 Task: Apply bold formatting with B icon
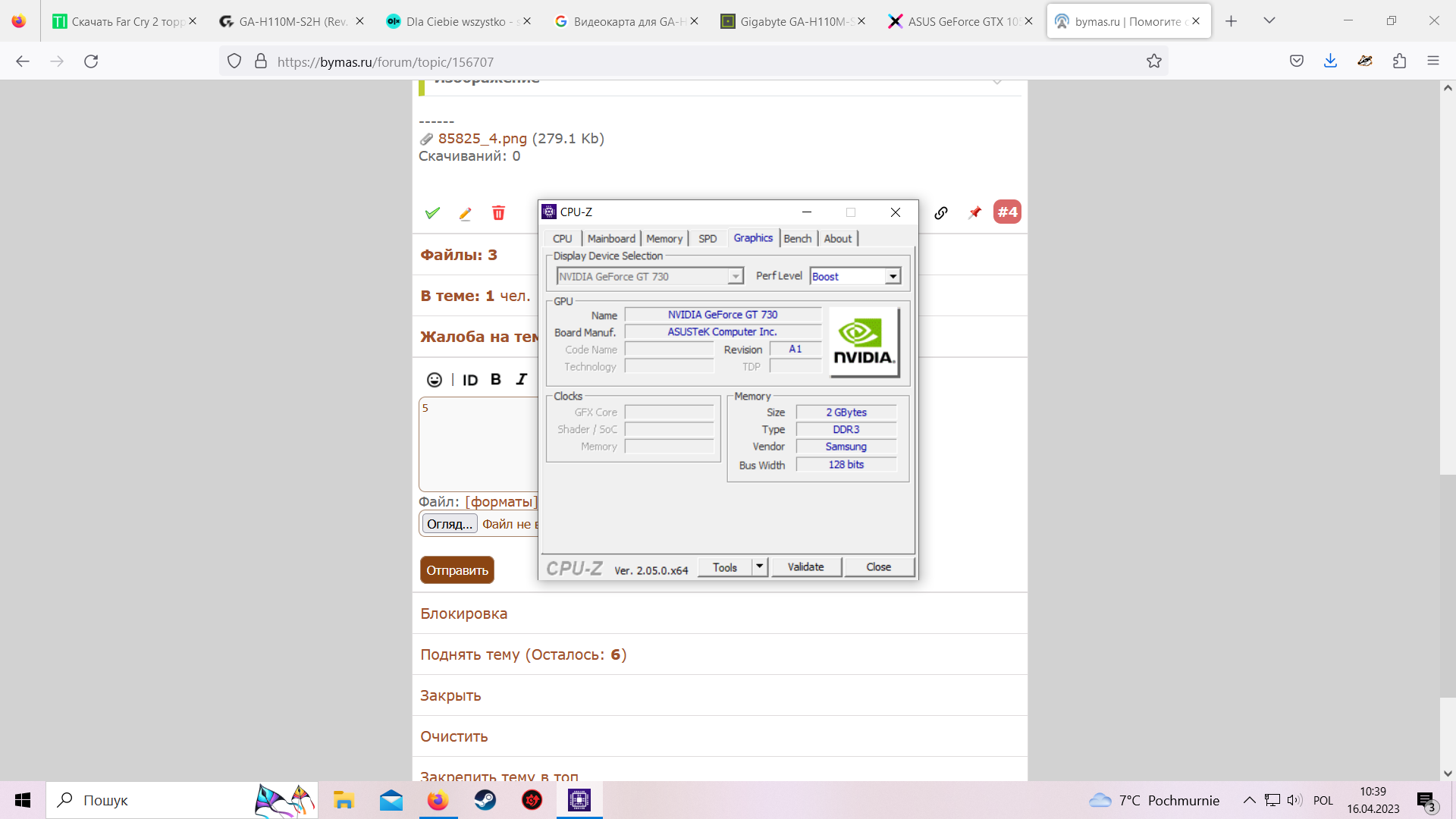[495, 380]
